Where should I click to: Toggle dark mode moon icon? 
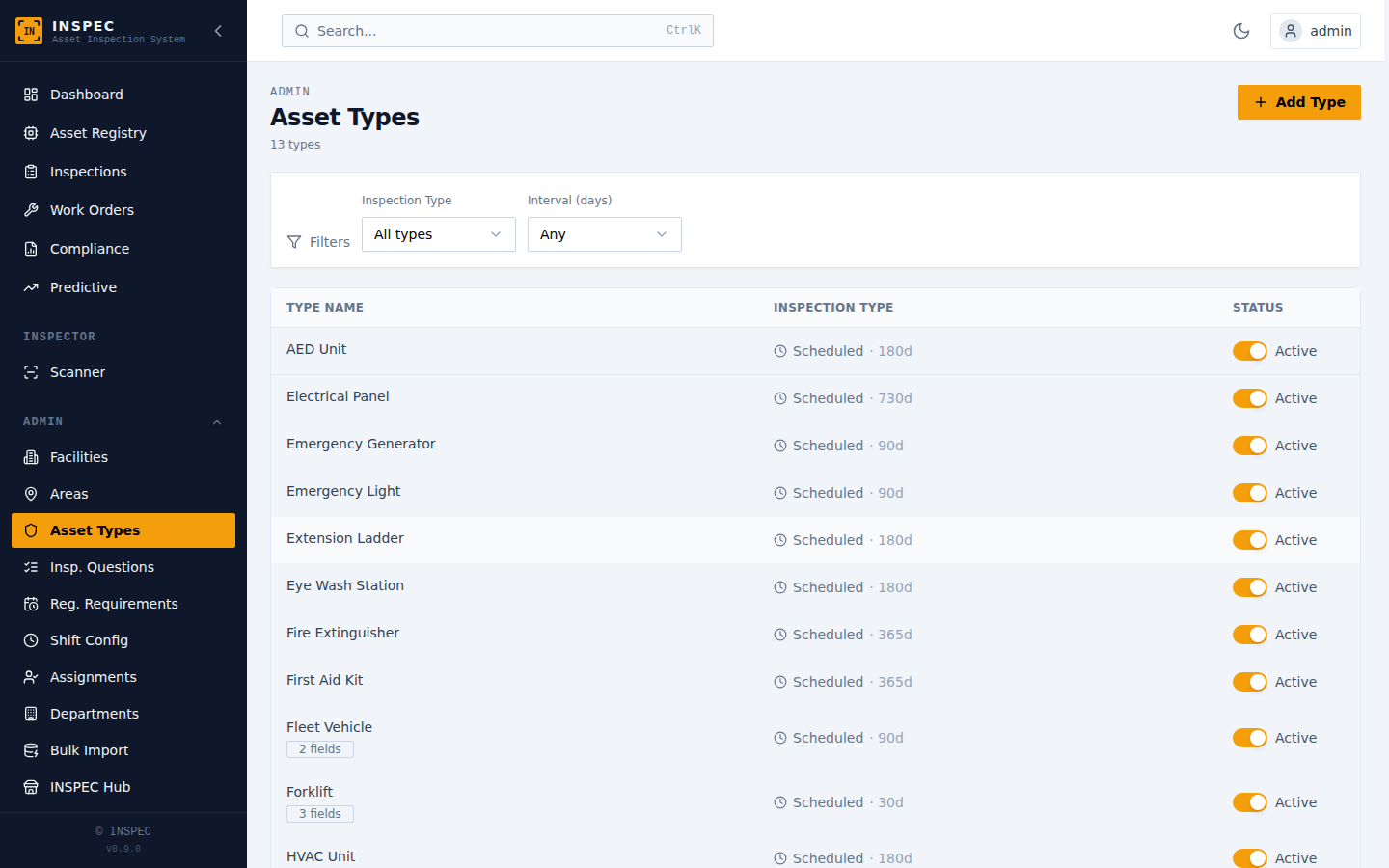pyautogui.click(x=1241, y=31)
